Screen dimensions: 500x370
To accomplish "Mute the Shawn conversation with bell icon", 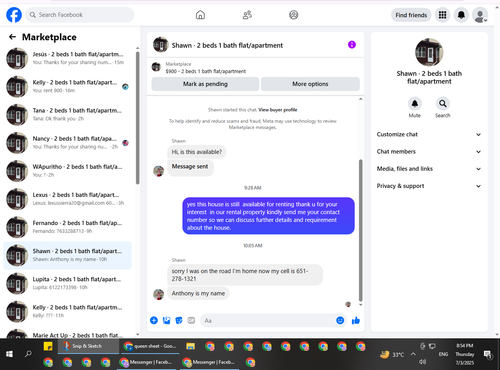I will point(415,104).
